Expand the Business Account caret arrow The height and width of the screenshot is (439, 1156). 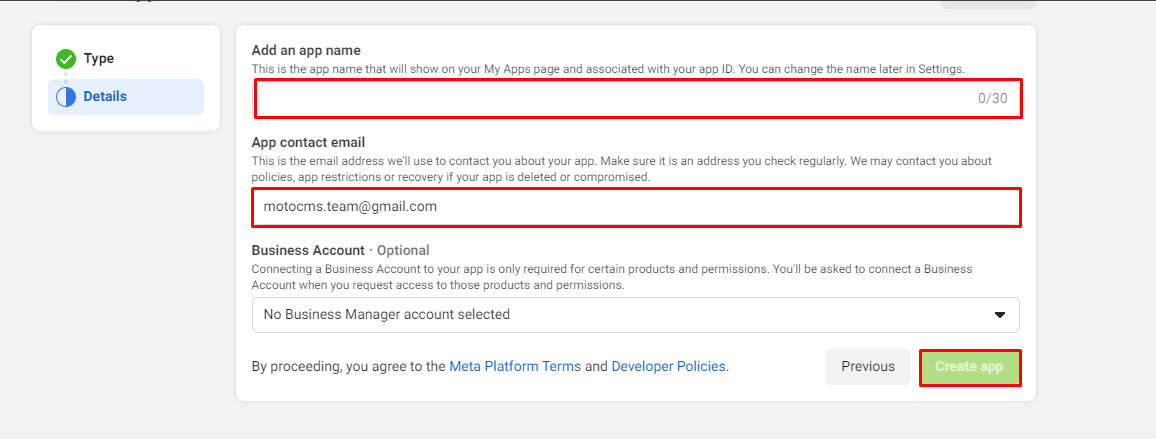coord(1000,315)
